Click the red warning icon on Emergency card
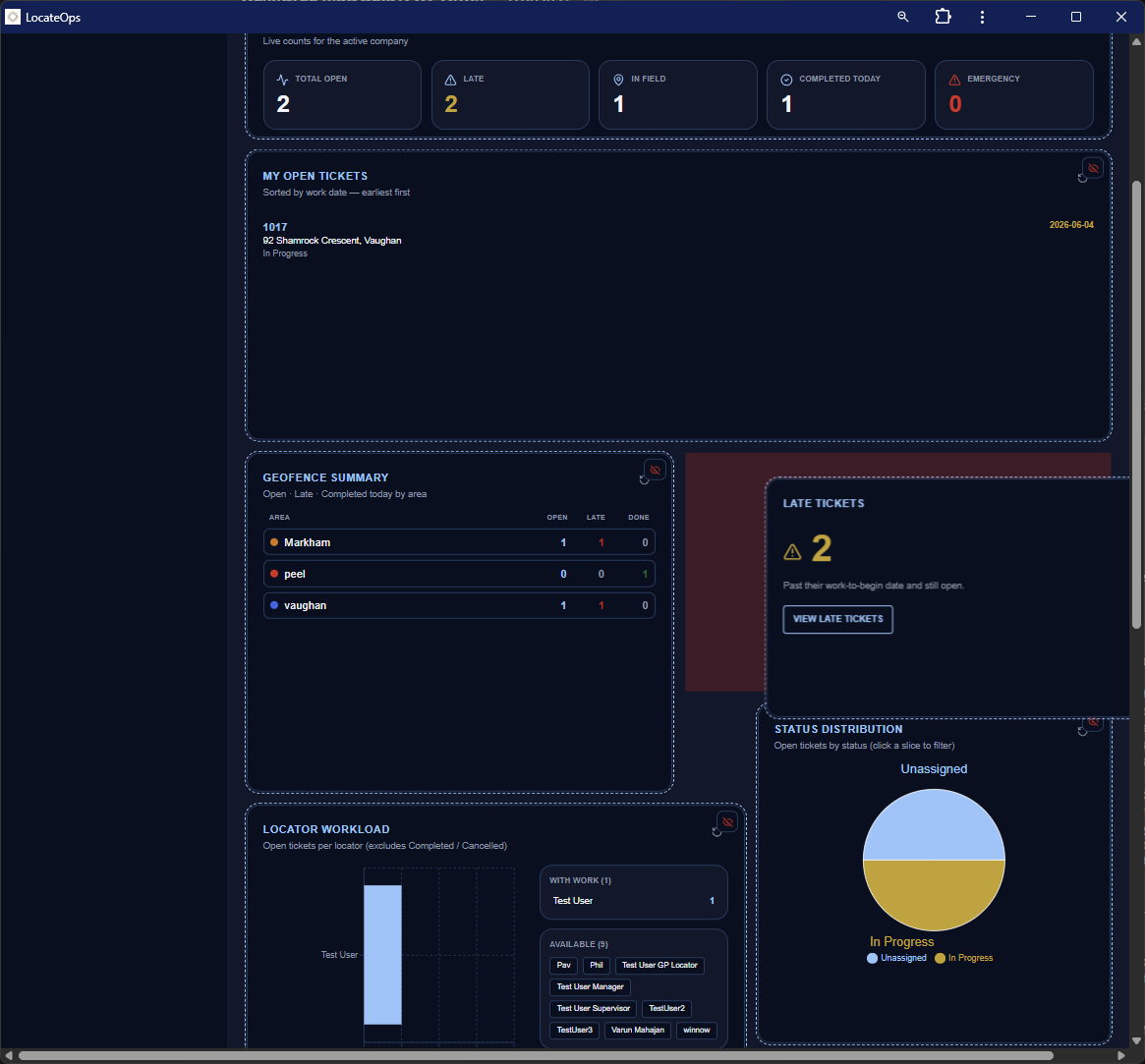Image resolution: width=1145 pixels, height=1064 pixels. [x=954, y=80]
